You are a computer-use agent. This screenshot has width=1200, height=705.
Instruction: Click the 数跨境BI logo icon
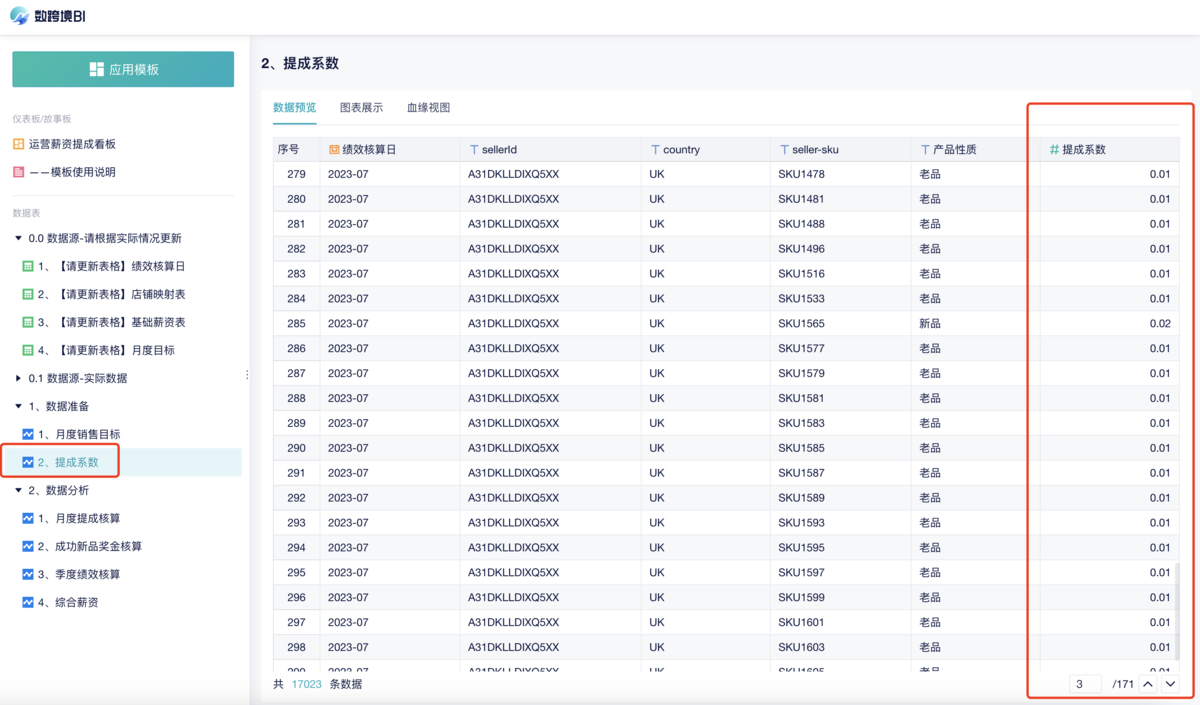[x=19, y=16]
